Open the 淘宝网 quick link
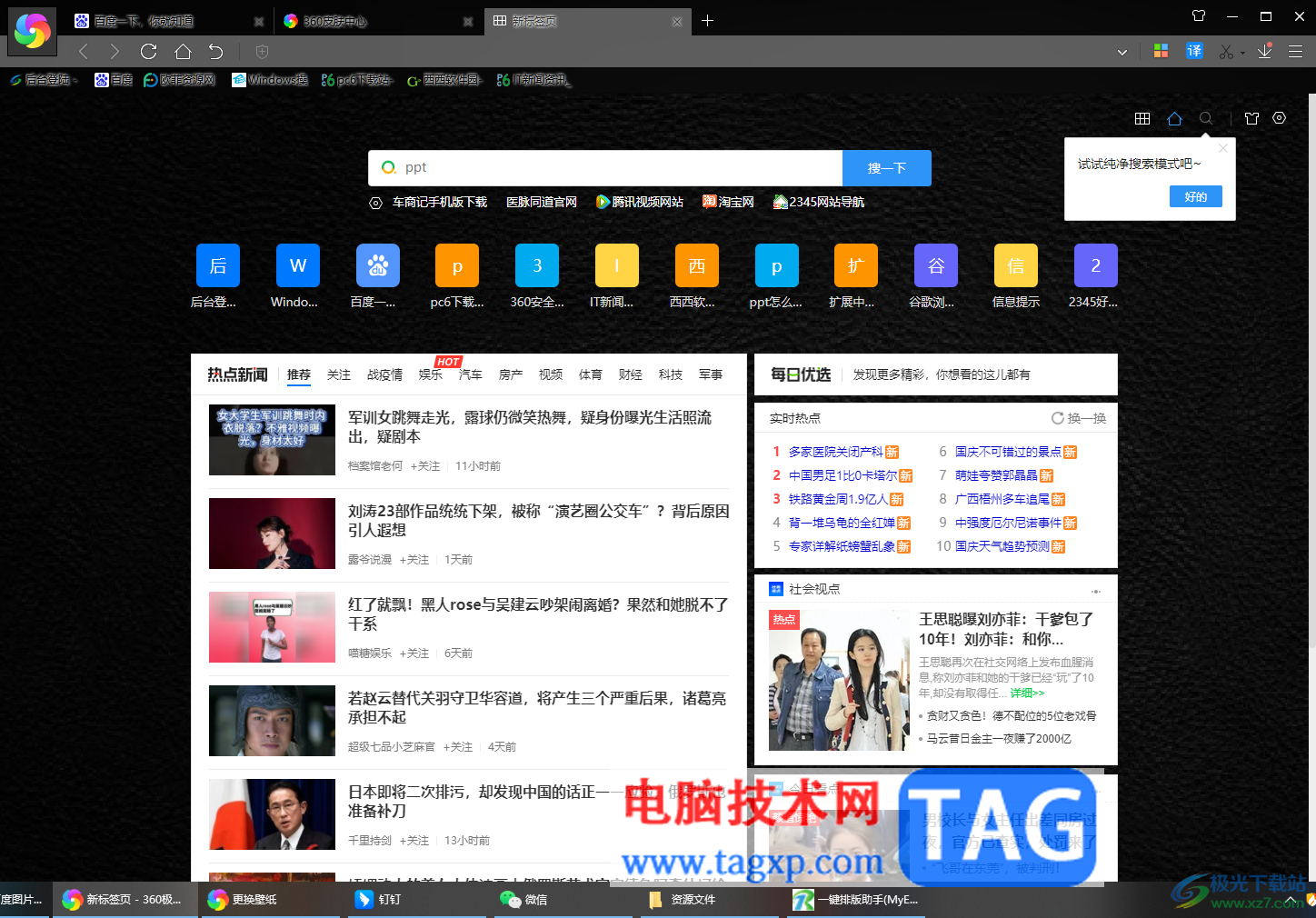 tap(728, 202)
